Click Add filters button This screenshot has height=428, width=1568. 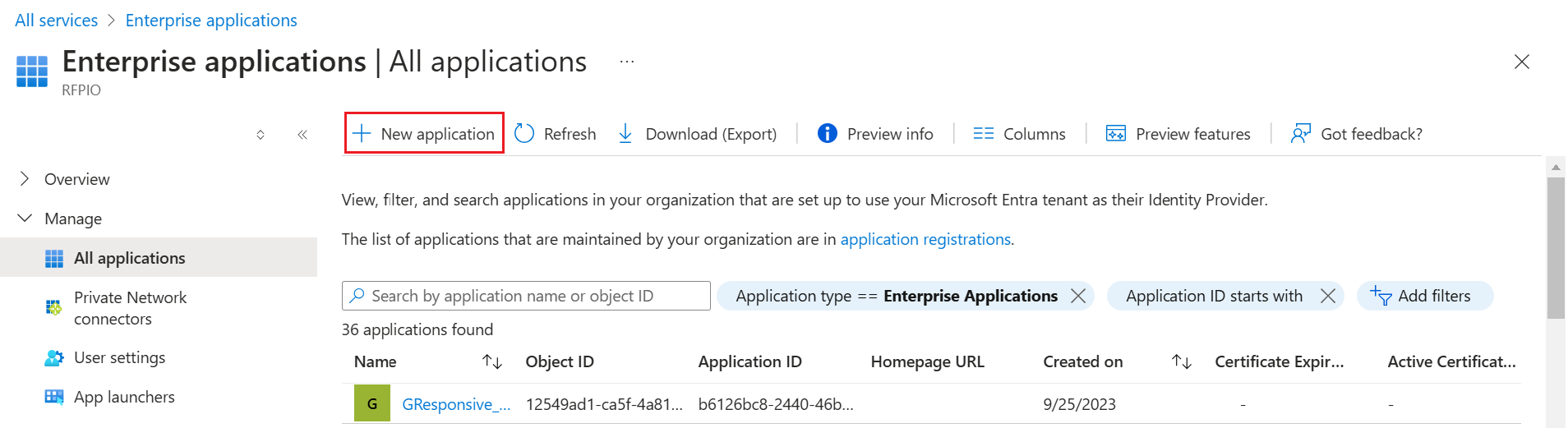(1424, 296)
